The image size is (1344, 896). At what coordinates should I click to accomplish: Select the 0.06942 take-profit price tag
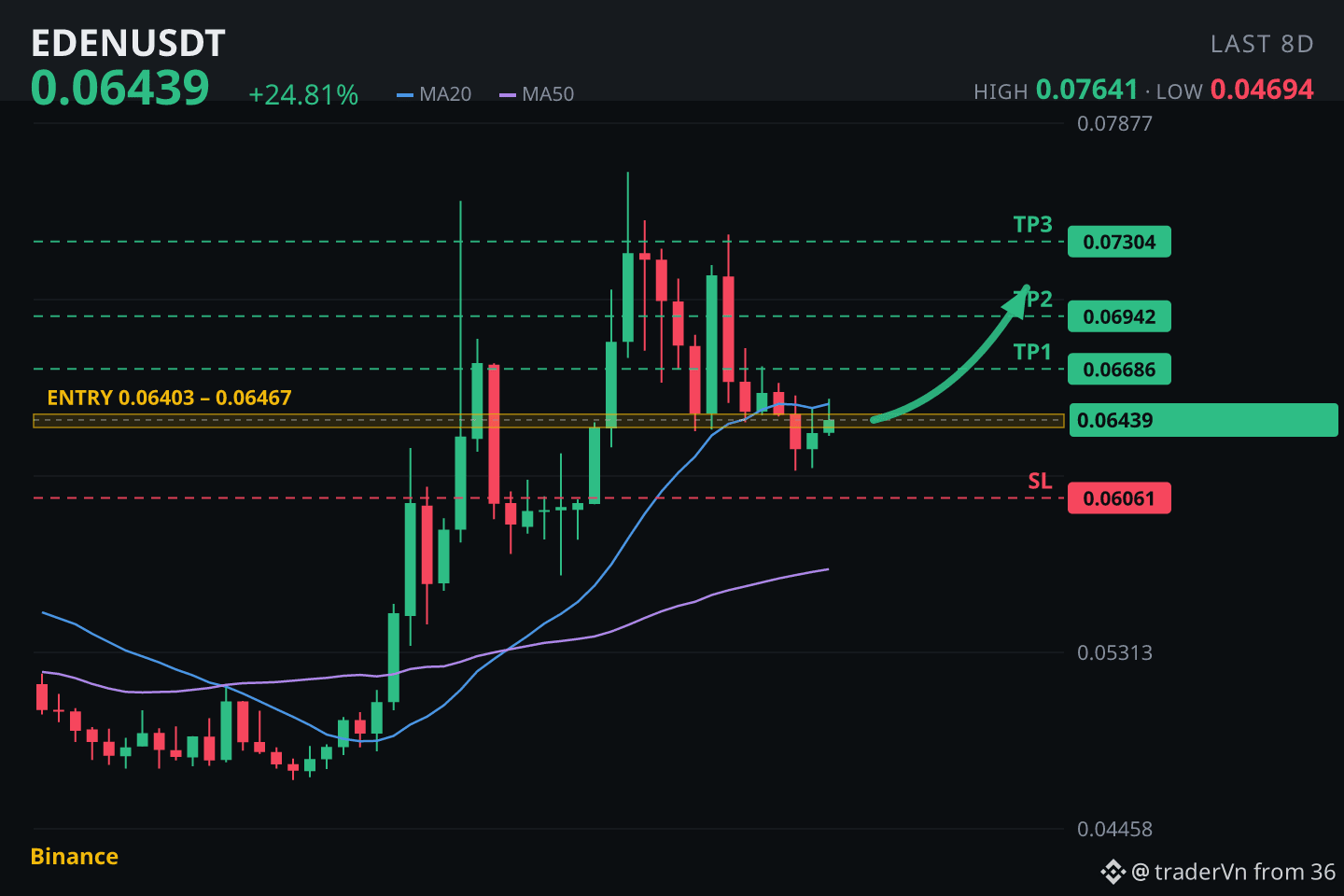(x=1119, y=316)
